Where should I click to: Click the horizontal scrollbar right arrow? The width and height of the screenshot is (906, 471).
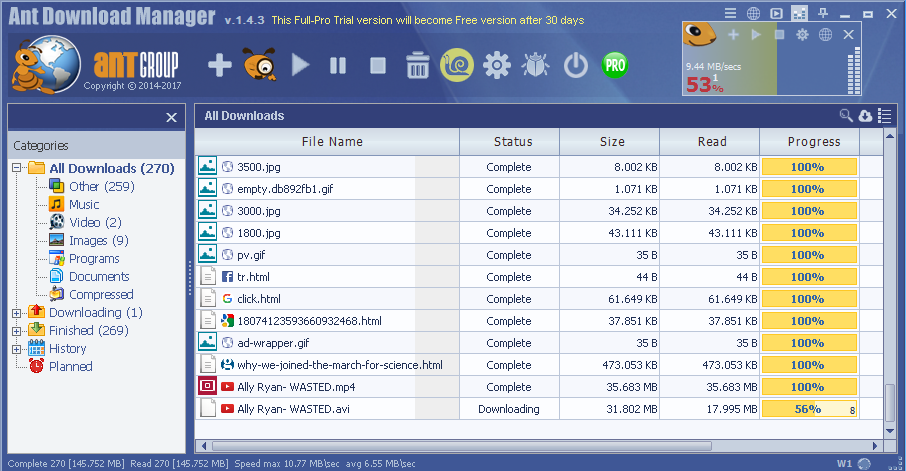[x=875, y=446]
